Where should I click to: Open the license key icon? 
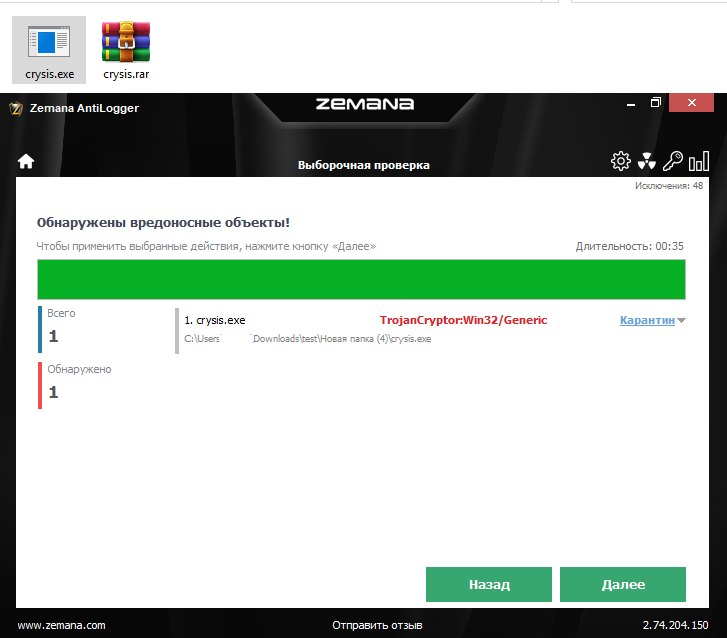673,161
